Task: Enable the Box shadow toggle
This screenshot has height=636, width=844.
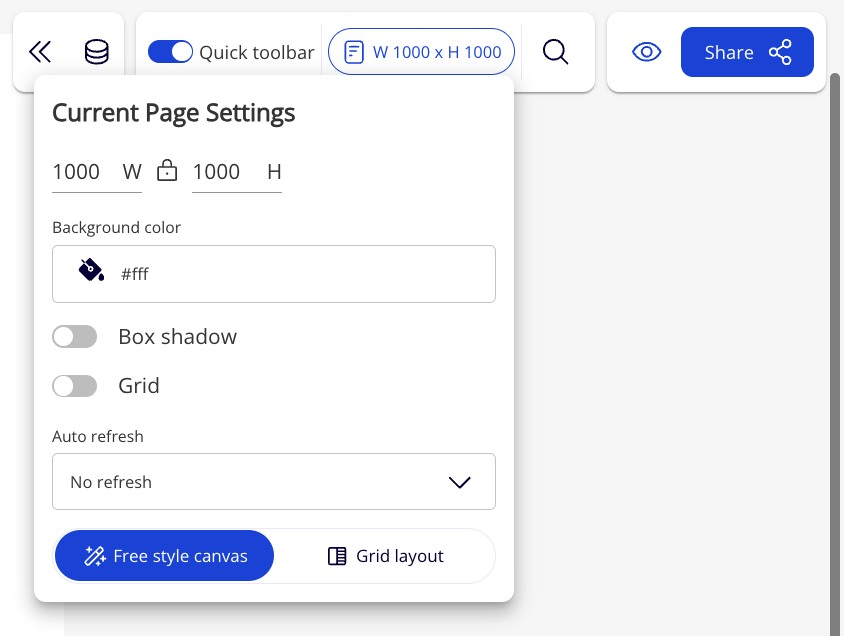Action: coord(75,337)
